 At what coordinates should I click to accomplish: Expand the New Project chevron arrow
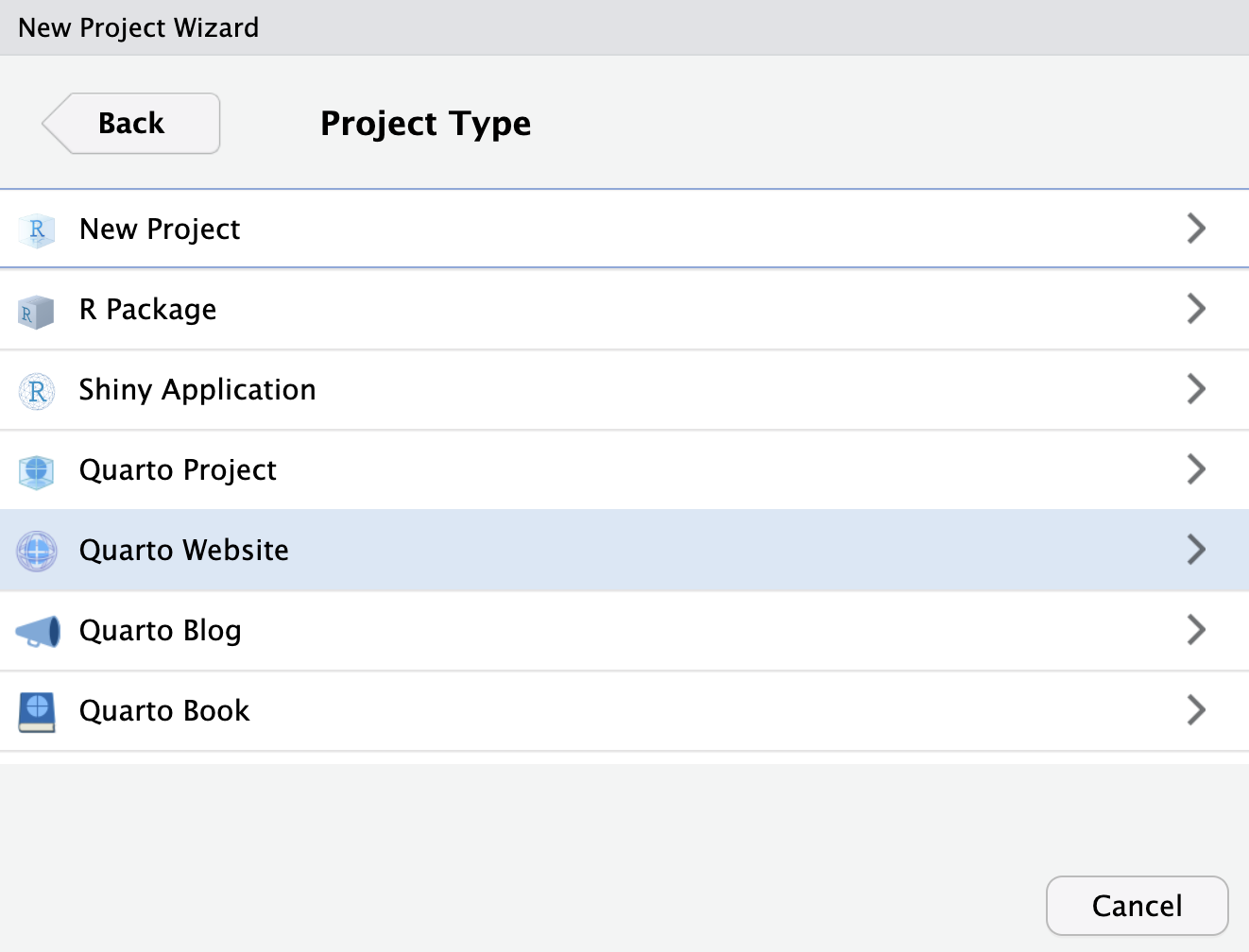(1196, 229)
